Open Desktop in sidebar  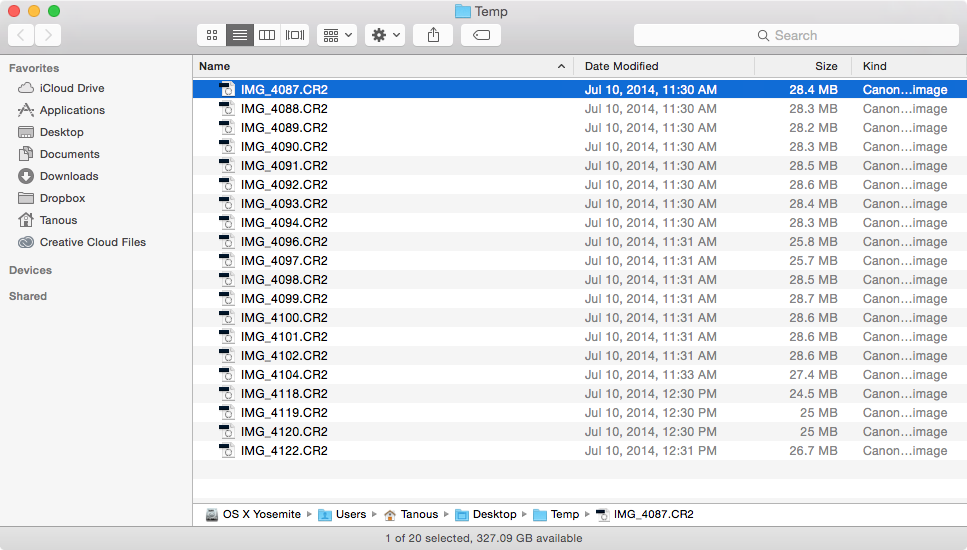51,132
